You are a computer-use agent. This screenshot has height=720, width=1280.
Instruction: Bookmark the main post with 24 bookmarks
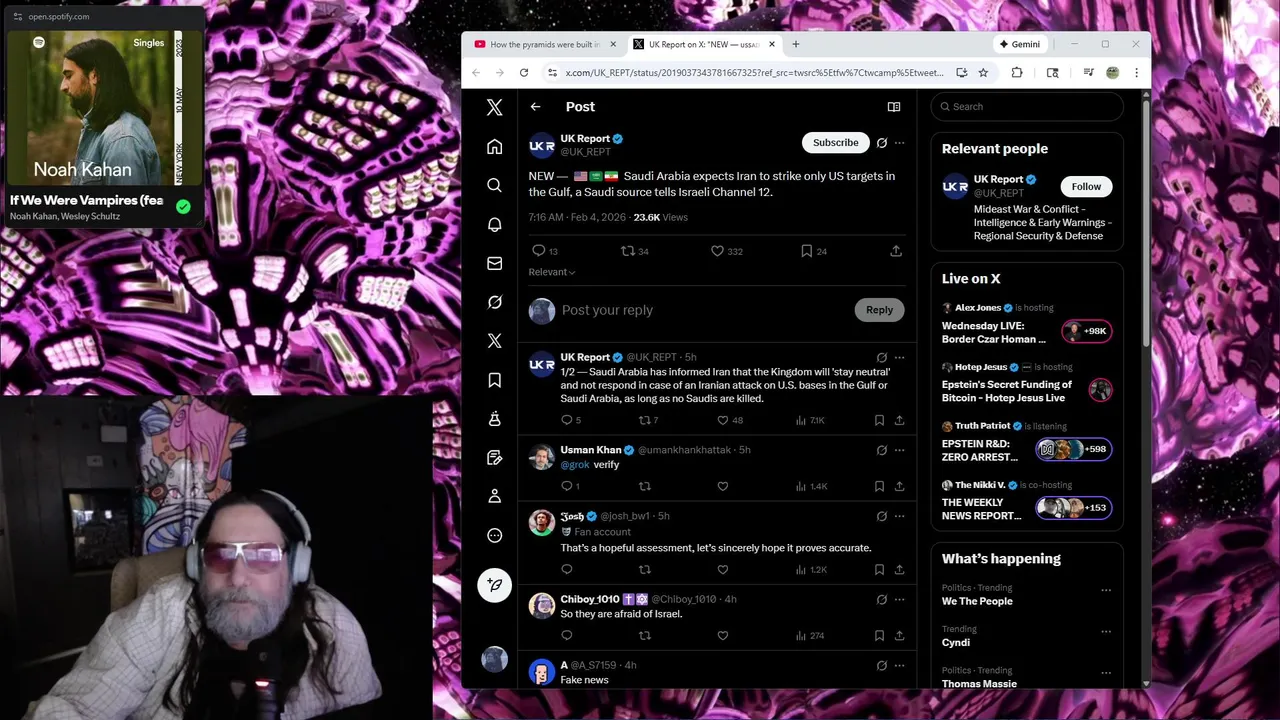813,251
